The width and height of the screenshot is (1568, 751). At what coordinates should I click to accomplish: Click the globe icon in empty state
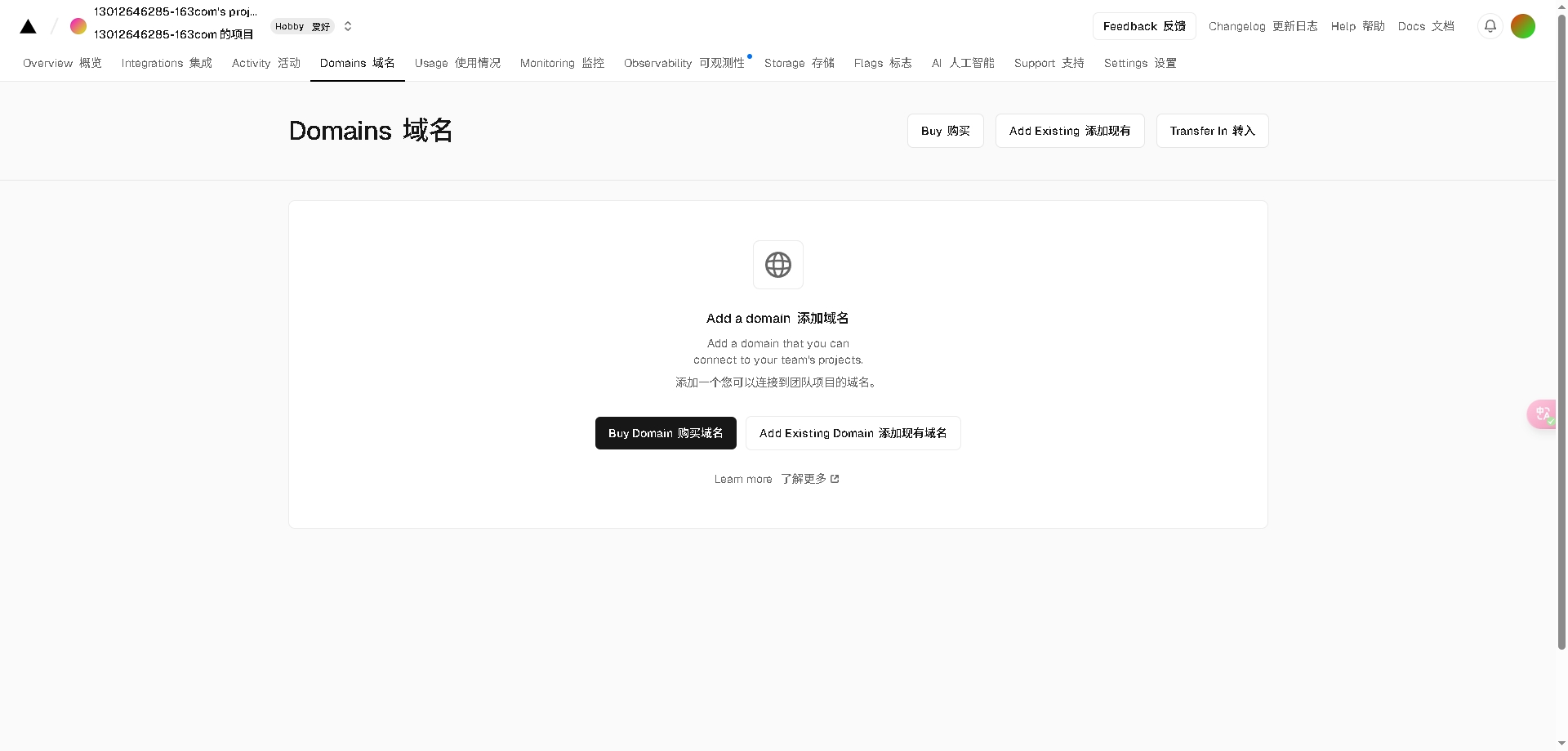(x=778, y=265)
